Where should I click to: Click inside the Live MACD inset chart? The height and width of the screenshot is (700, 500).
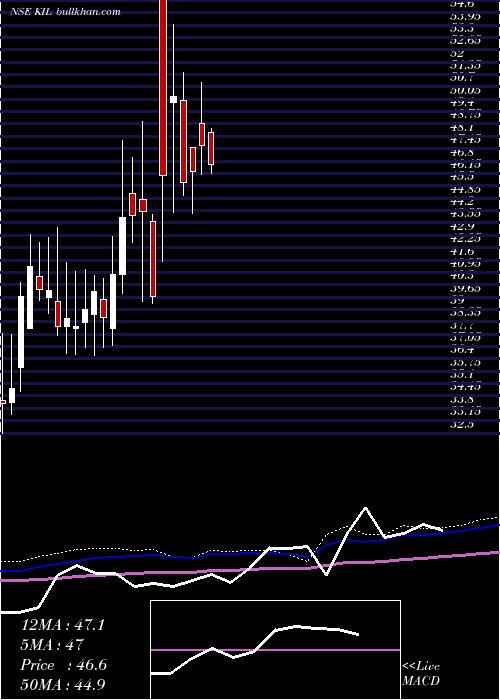(x=275, y=650)
